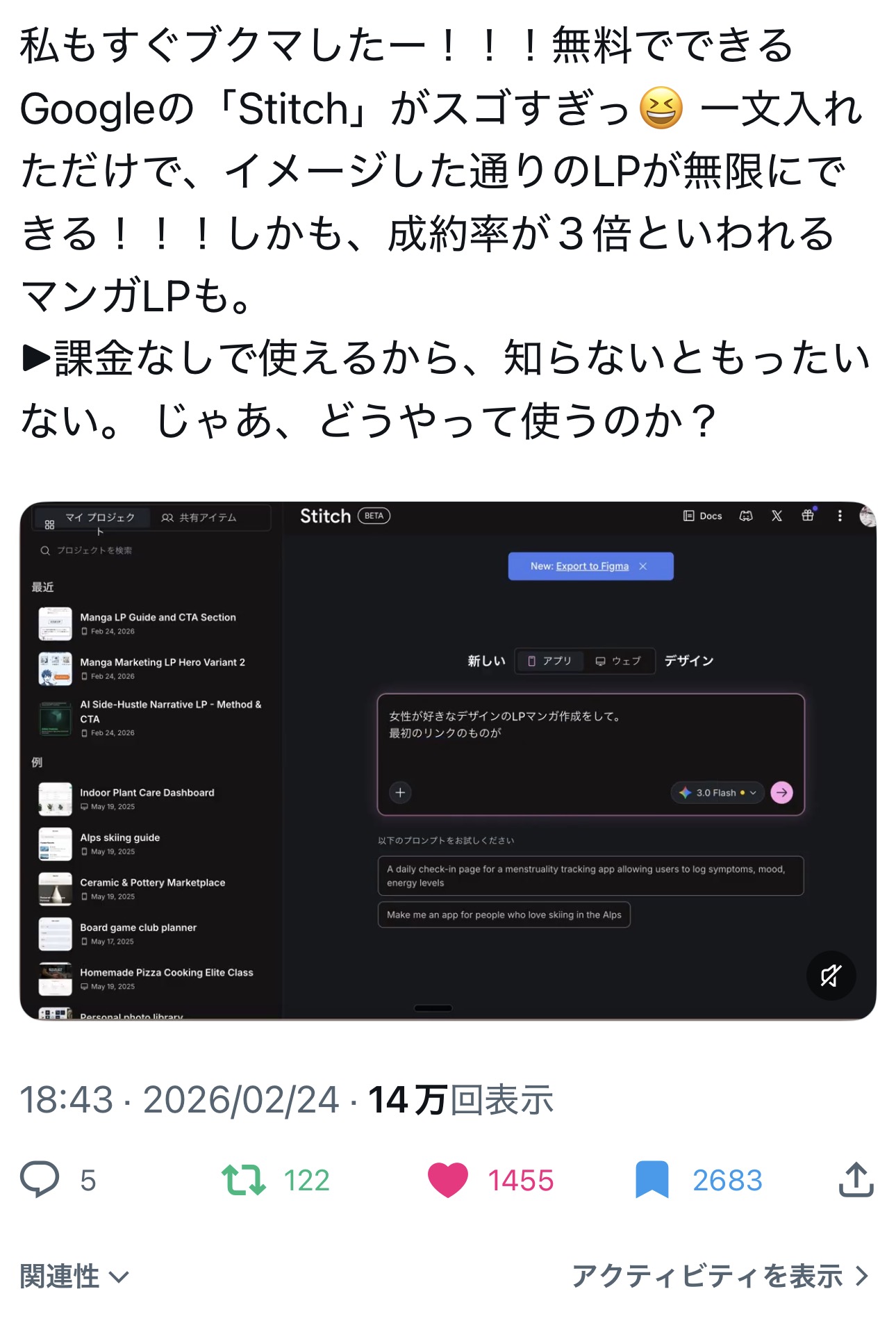Select the ウェブ design mode tab

[618, 661]
